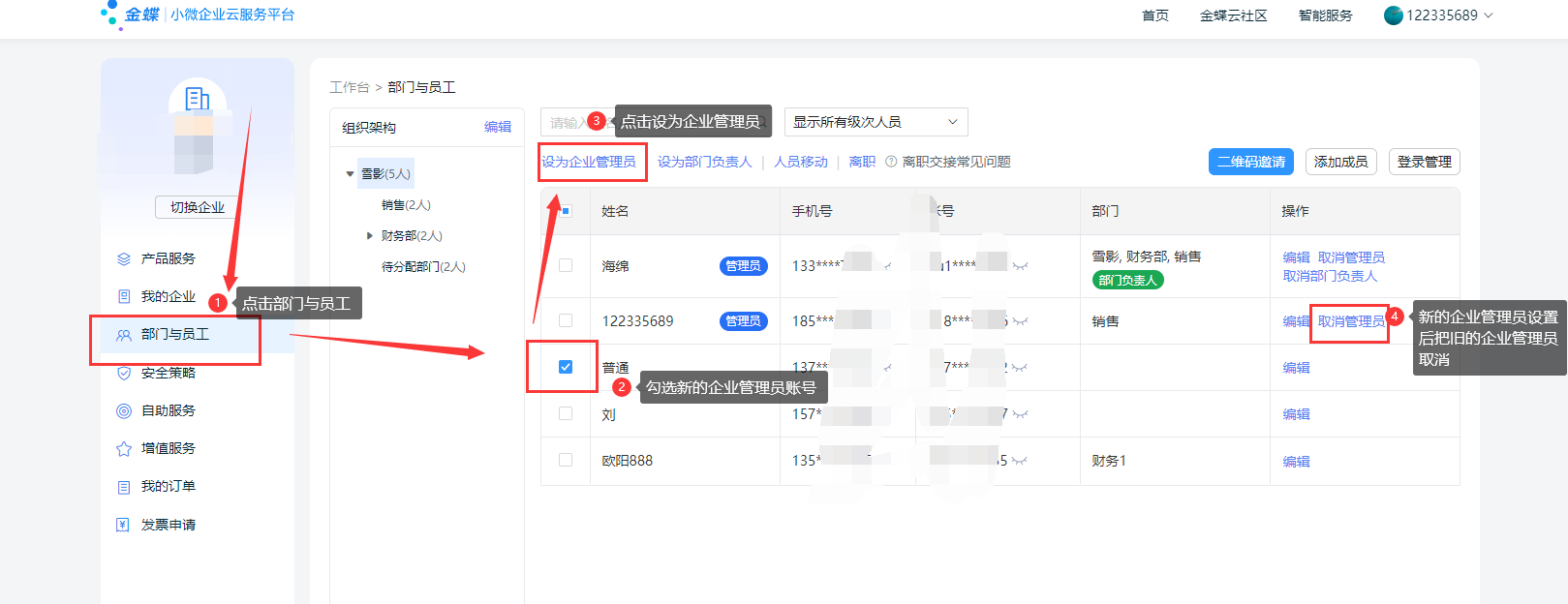Click the member search input field
This screenshot has height=604, width=1568.
[657, 122]
